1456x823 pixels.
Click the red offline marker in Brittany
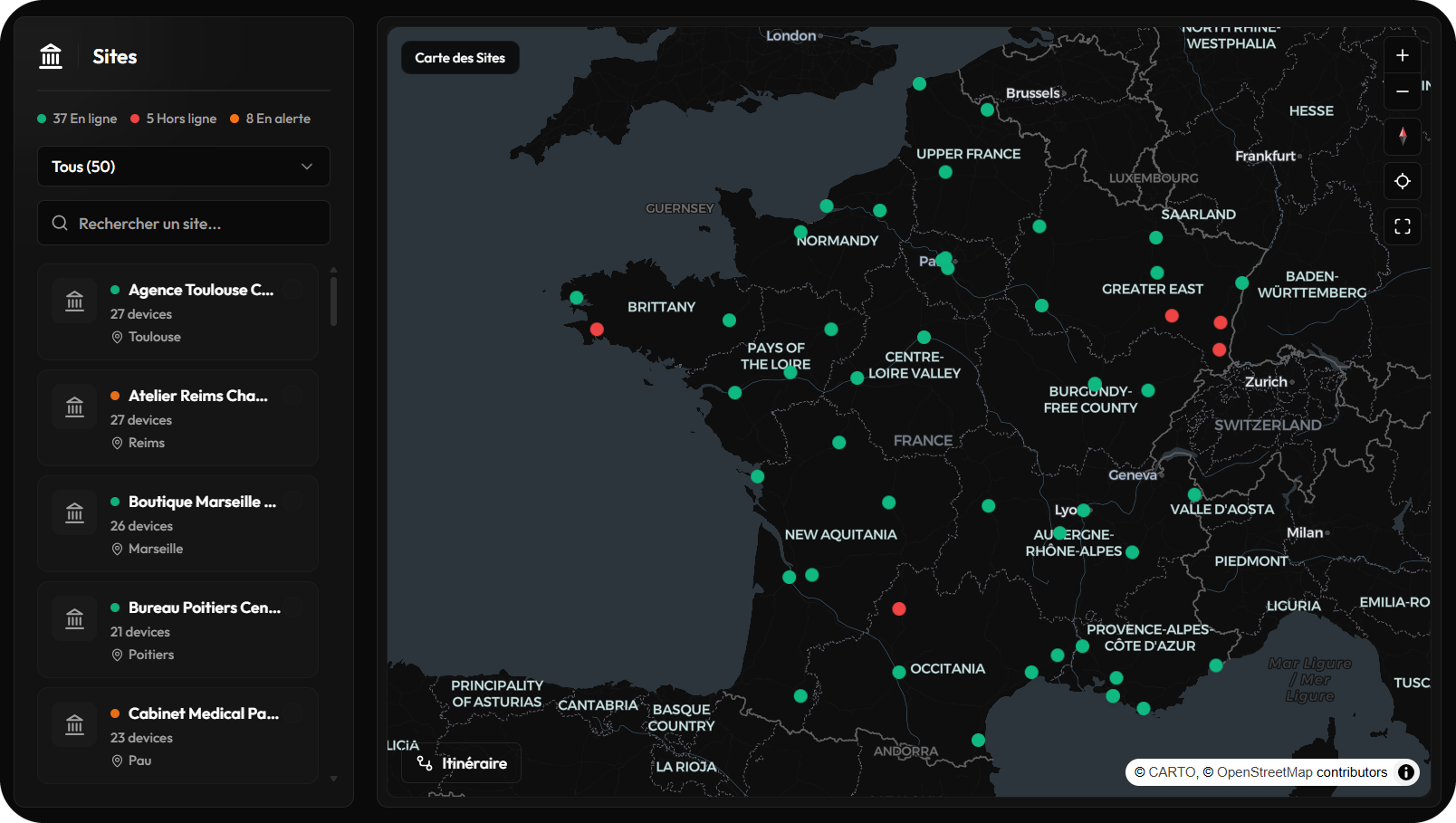pyautogui.click(x=597, y=330)
